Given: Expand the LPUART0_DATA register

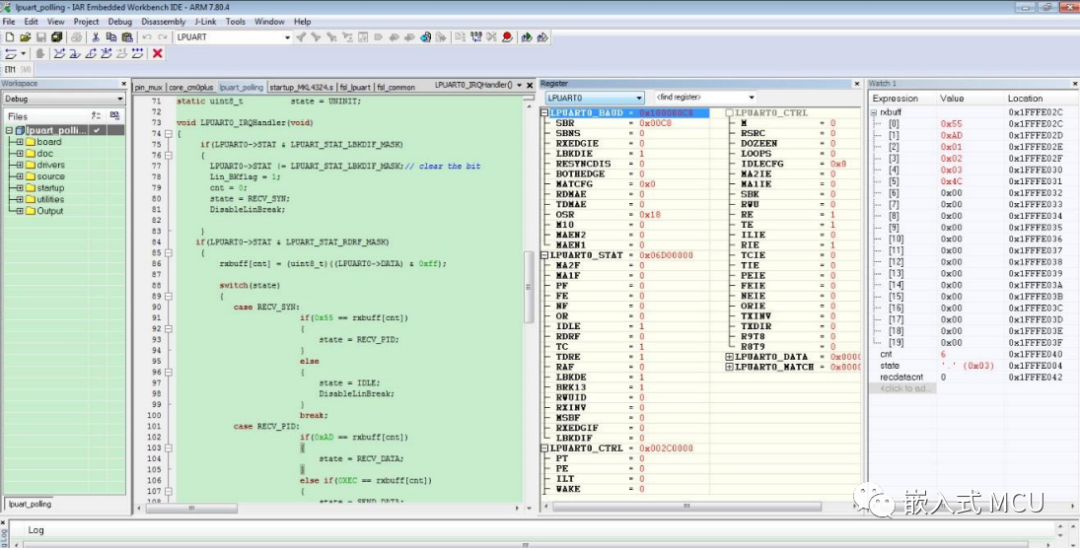Looking at the screenshot, I should (x=729, y=357).
